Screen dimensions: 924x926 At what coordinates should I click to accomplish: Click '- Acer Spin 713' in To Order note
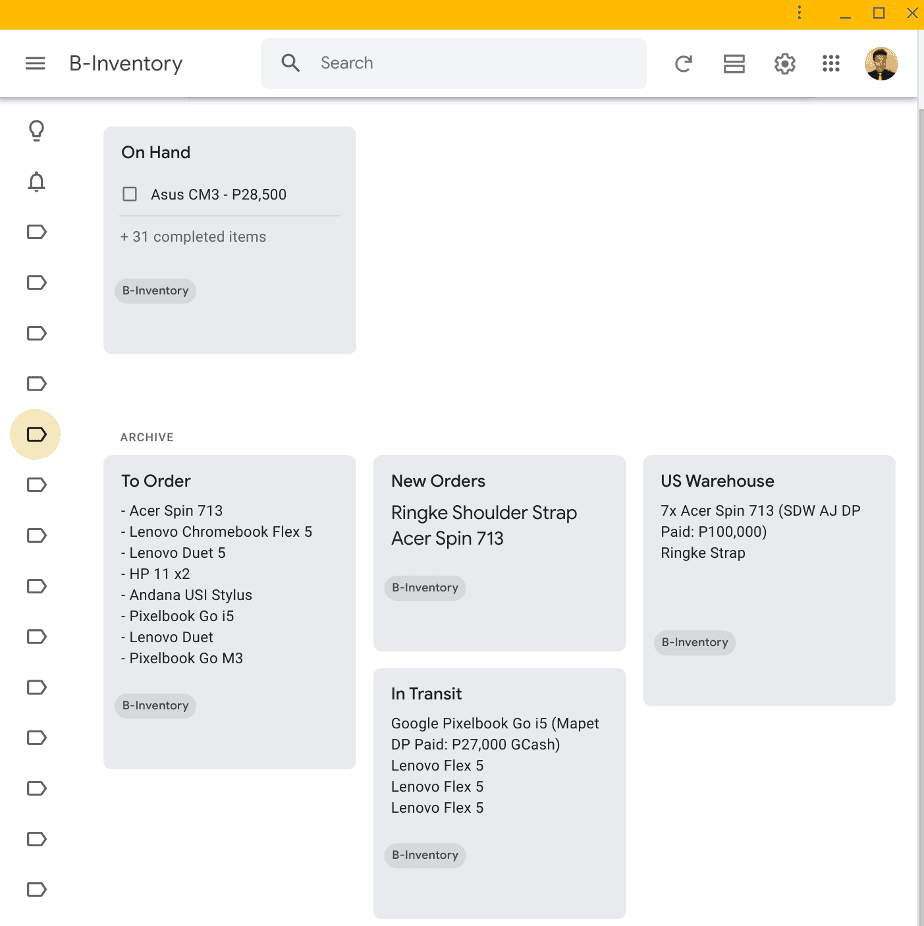[172, 511]
